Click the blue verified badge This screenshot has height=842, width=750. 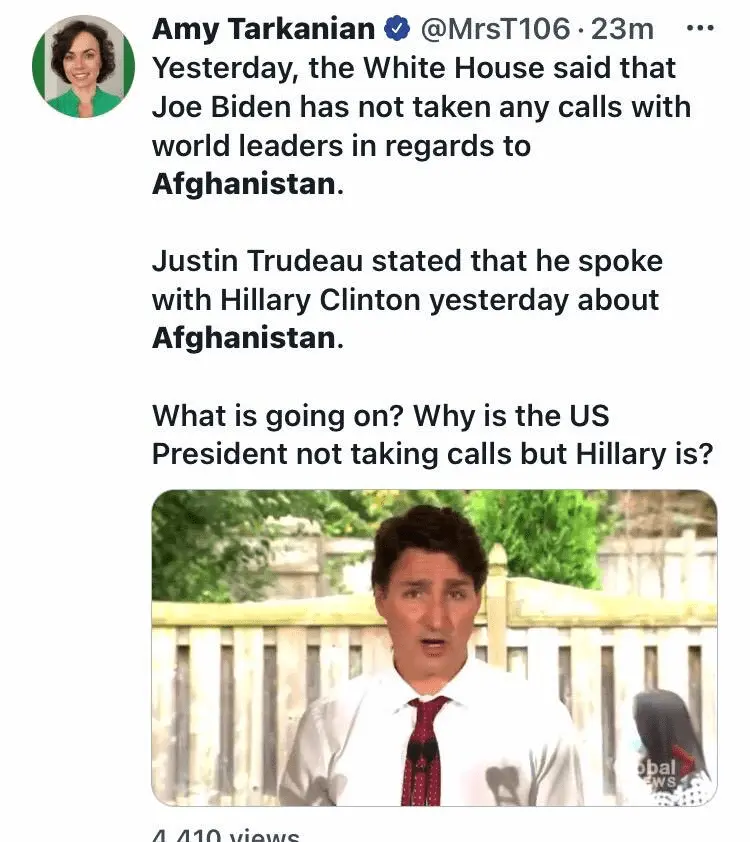pyautogui.click(x=397, y=29)
